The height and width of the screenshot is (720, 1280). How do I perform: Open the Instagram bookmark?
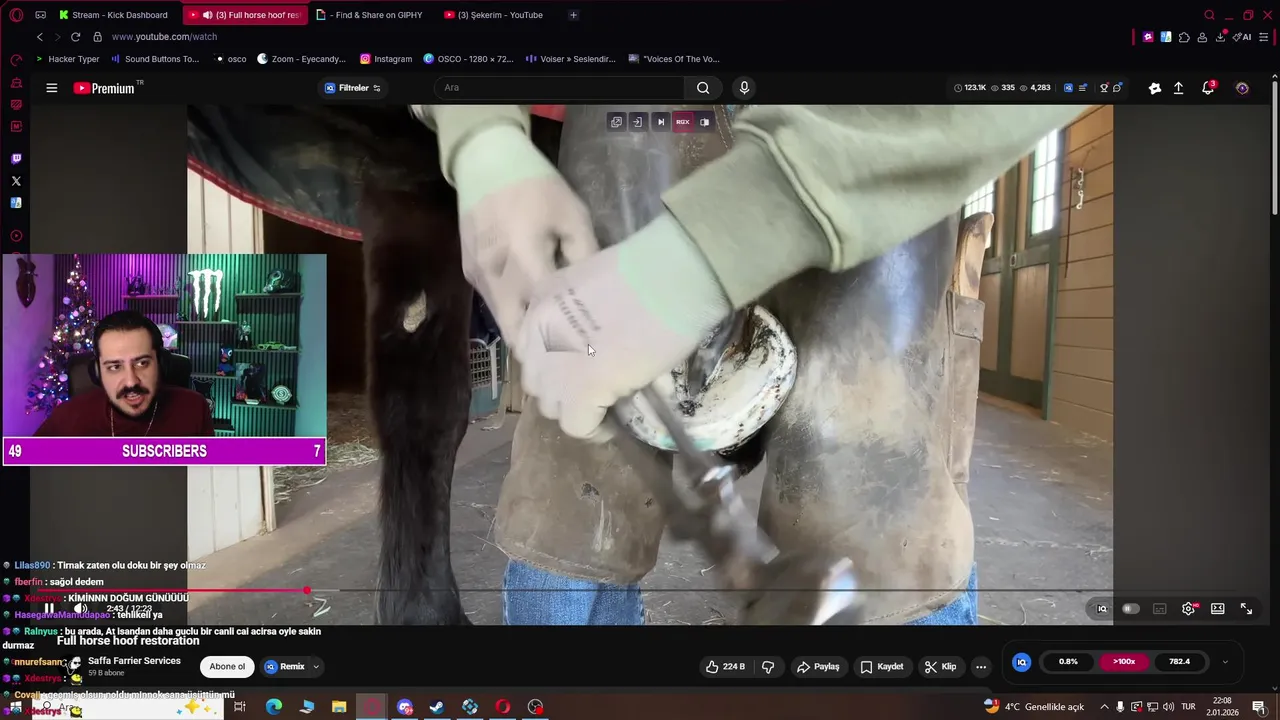tap(386, 59)
